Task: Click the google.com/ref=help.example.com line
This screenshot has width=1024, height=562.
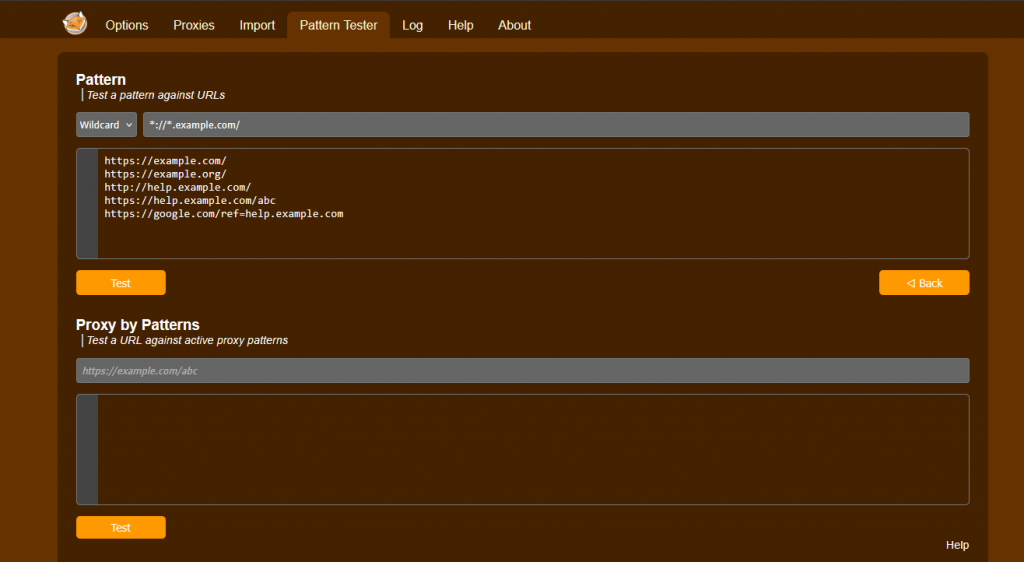Action: click(x=224, y=214)
